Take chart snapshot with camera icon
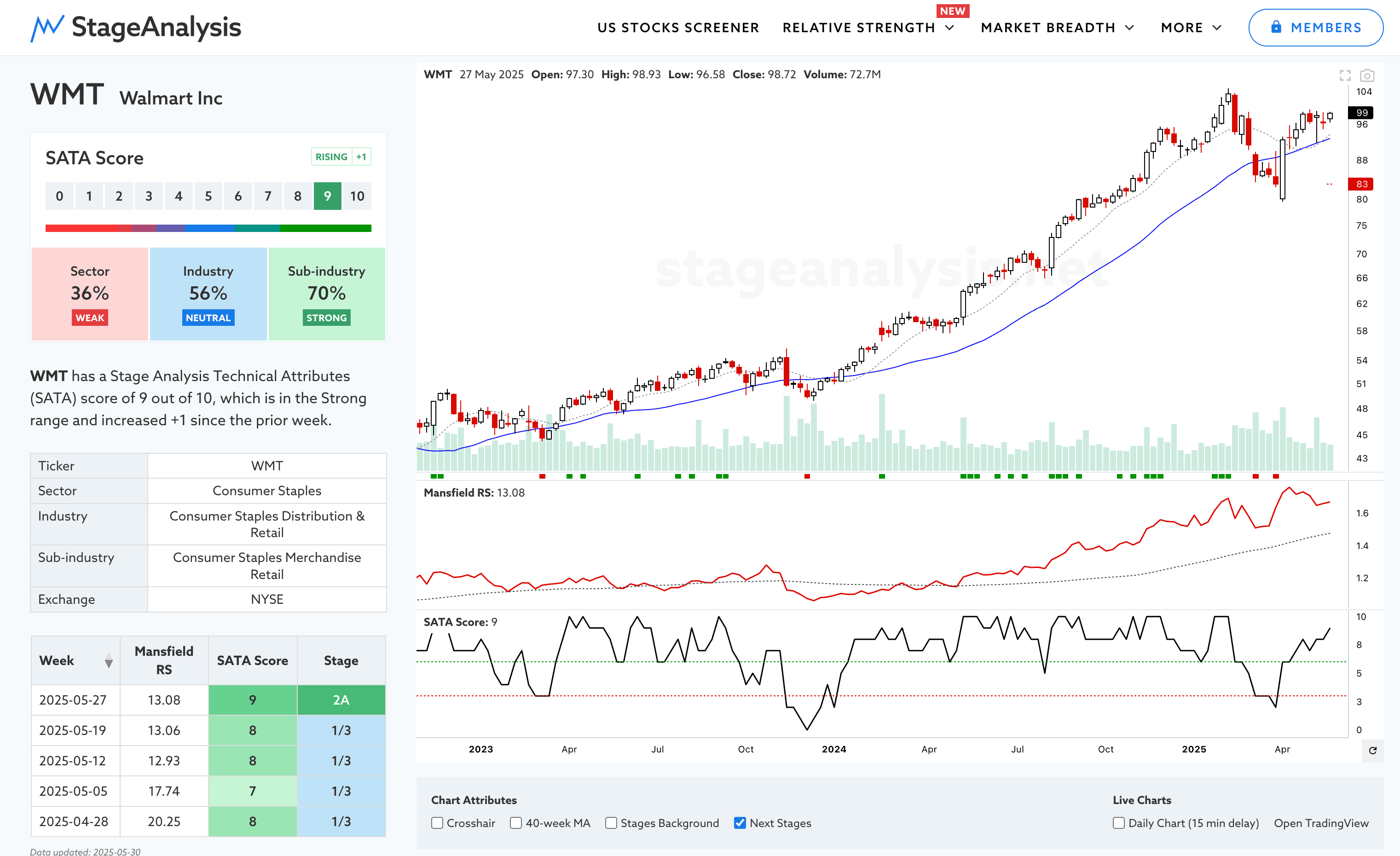 click(x=1367, y=75)
